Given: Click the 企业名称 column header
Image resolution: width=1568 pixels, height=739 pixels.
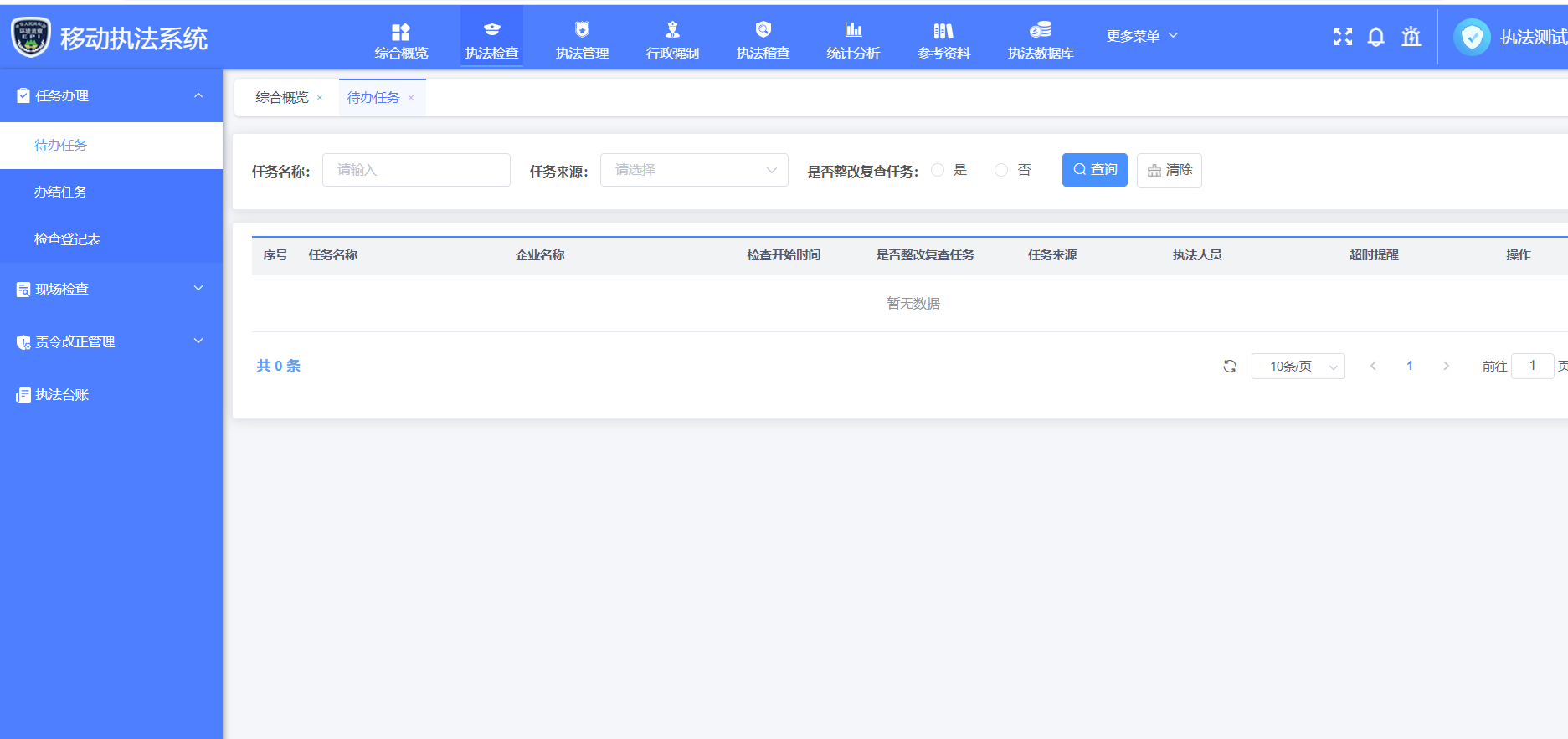Looking at the screenshot, I should pyautogui.click(x=540, y=255).
